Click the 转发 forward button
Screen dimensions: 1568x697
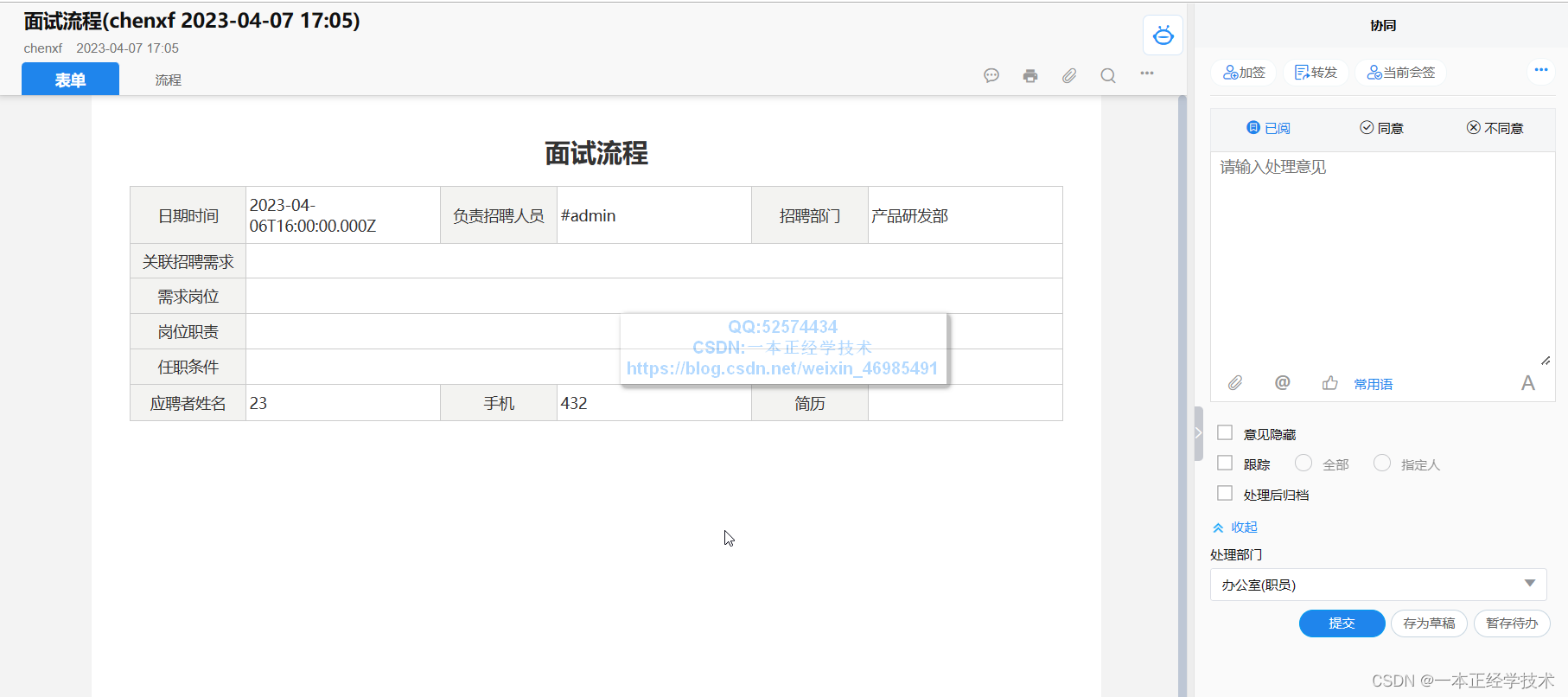tap(1316, 73)
